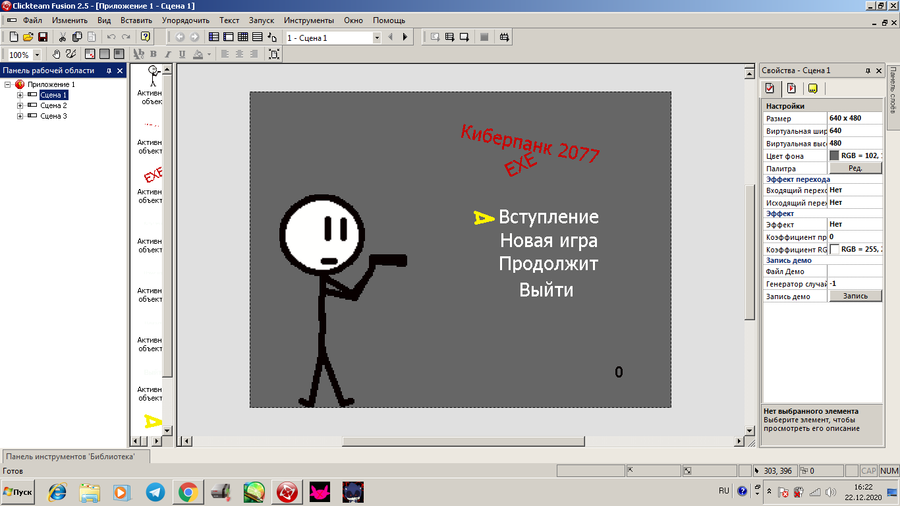900x506 pixels.
Task: Open the 100% zoom level dropdown
Action: [x=37, y=55]
